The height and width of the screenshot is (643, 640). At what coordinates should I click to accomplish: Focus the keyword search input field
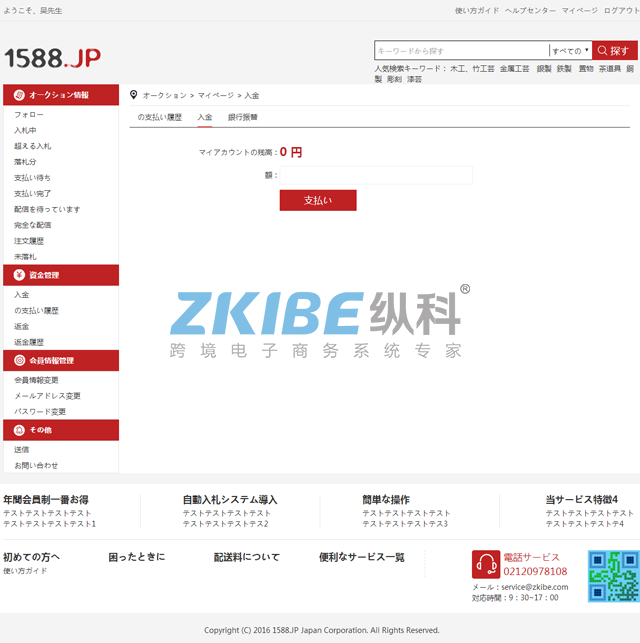pyautogui.click(x=461, y=51)
